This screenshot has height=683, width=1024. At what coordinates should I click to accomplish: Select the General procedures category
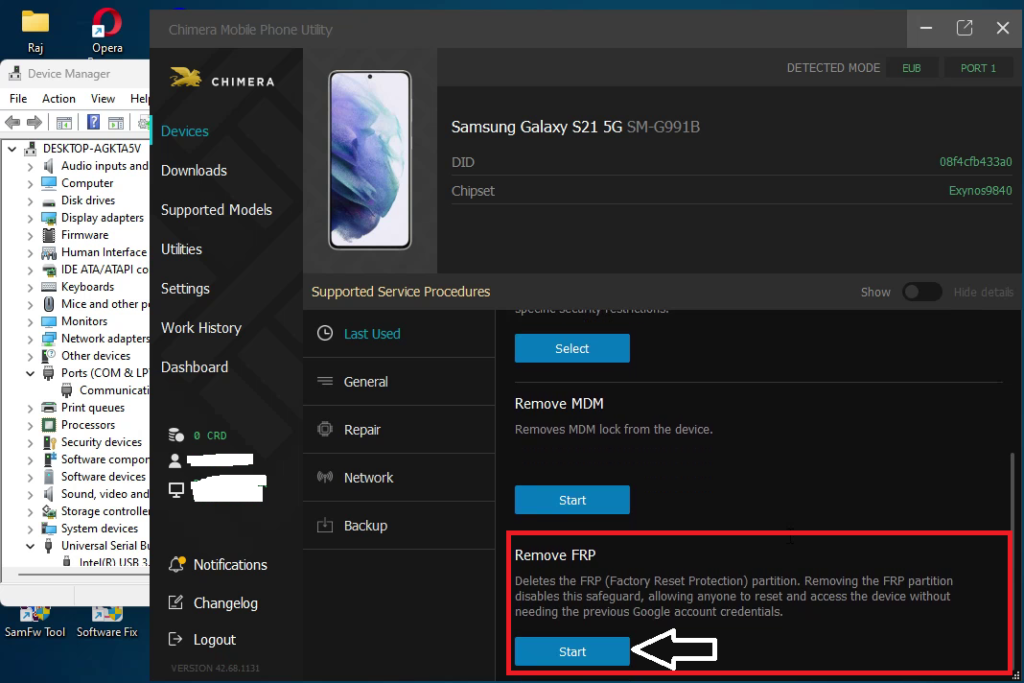[399, 381]
